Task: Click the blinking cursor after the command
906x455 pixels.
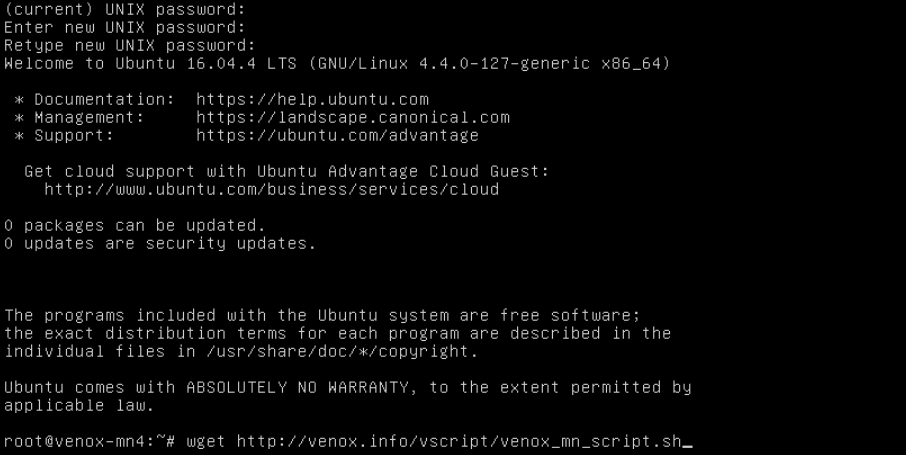Action: [x=686, y=441]
